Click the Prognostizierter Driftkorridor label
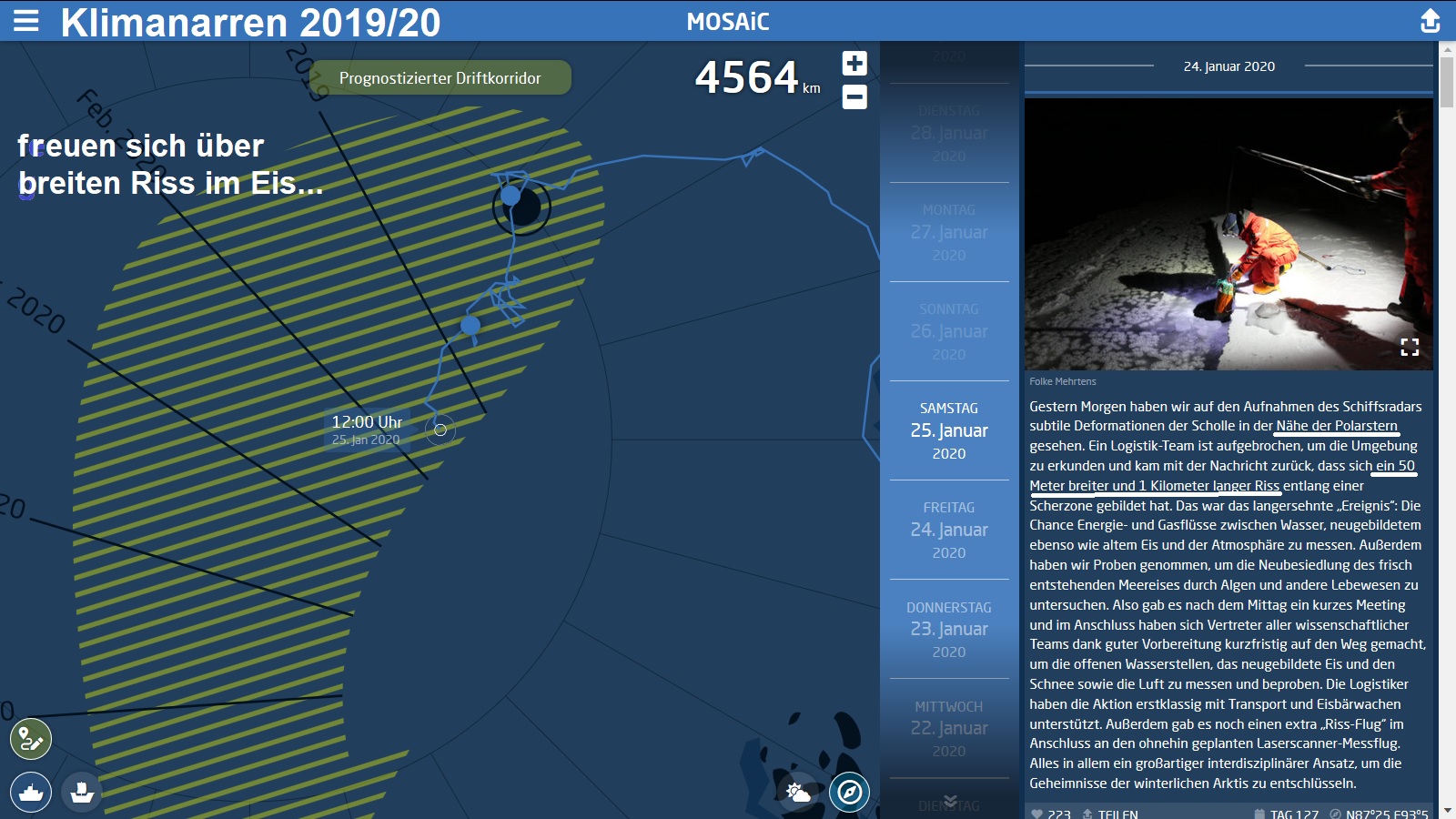 [x=440, y=78]
